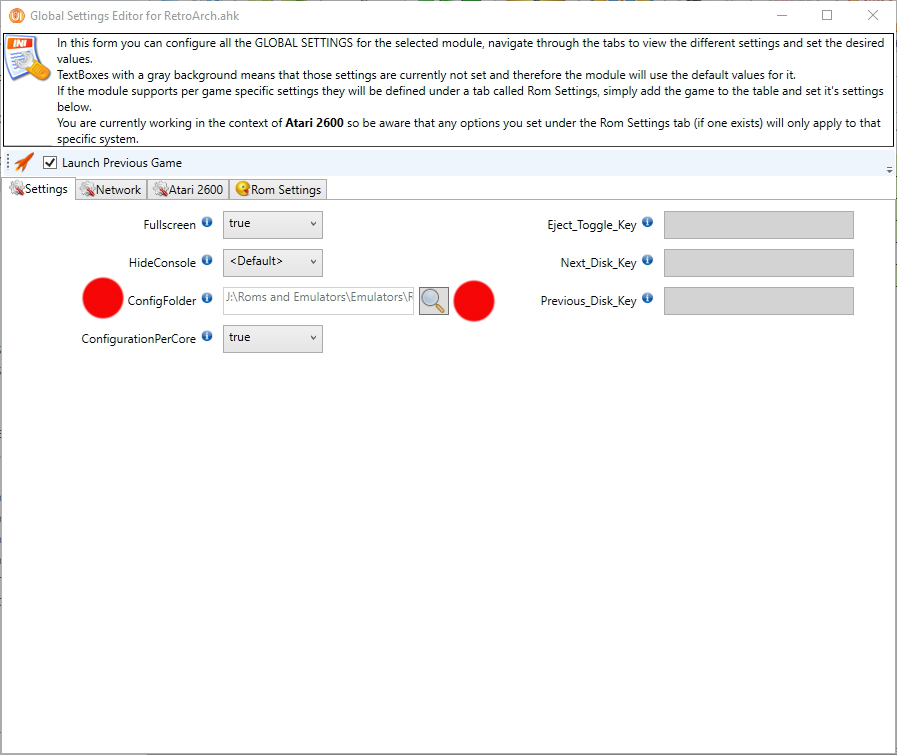Switch to the Network tab
The width and height of the screenshot is (897, 755).
click(111, 189)
